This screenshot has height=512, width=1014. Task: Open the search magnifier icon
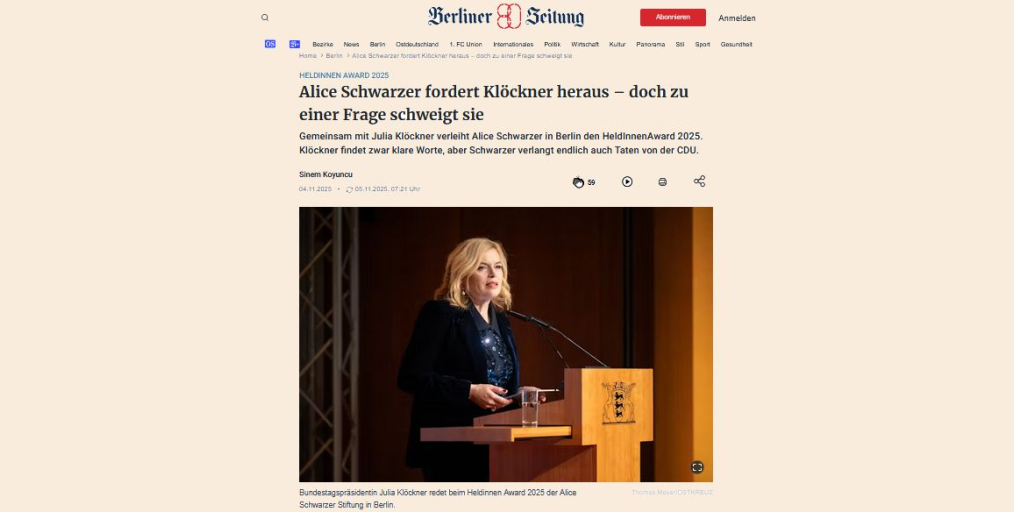[264, 17]
